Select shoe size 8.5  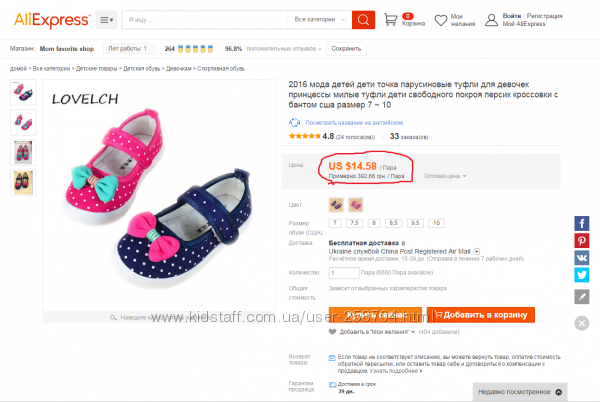point(395,222)
